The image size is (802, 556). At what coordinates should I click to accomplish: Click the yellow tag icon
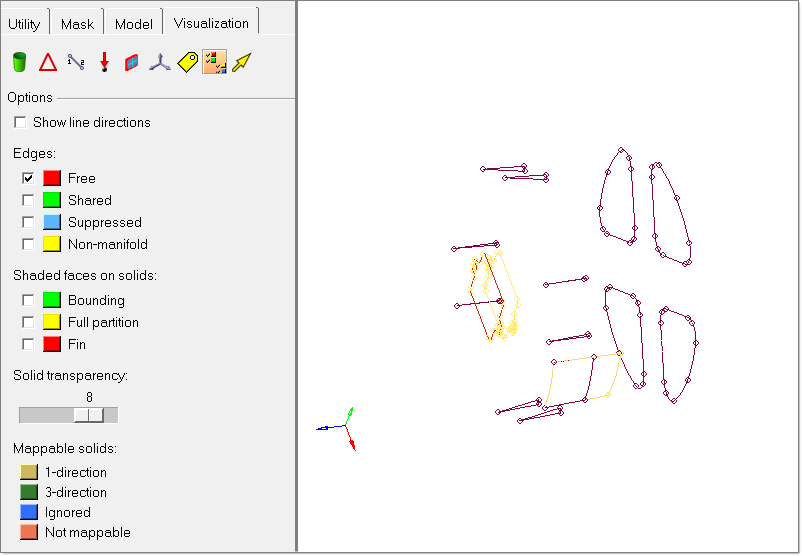[187, 63]
